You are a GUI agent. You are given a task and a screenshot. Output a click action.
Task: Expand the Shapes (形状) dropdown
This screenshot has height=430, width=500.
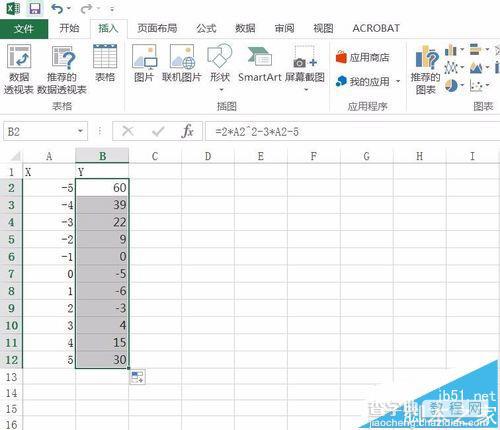[221, 90]
